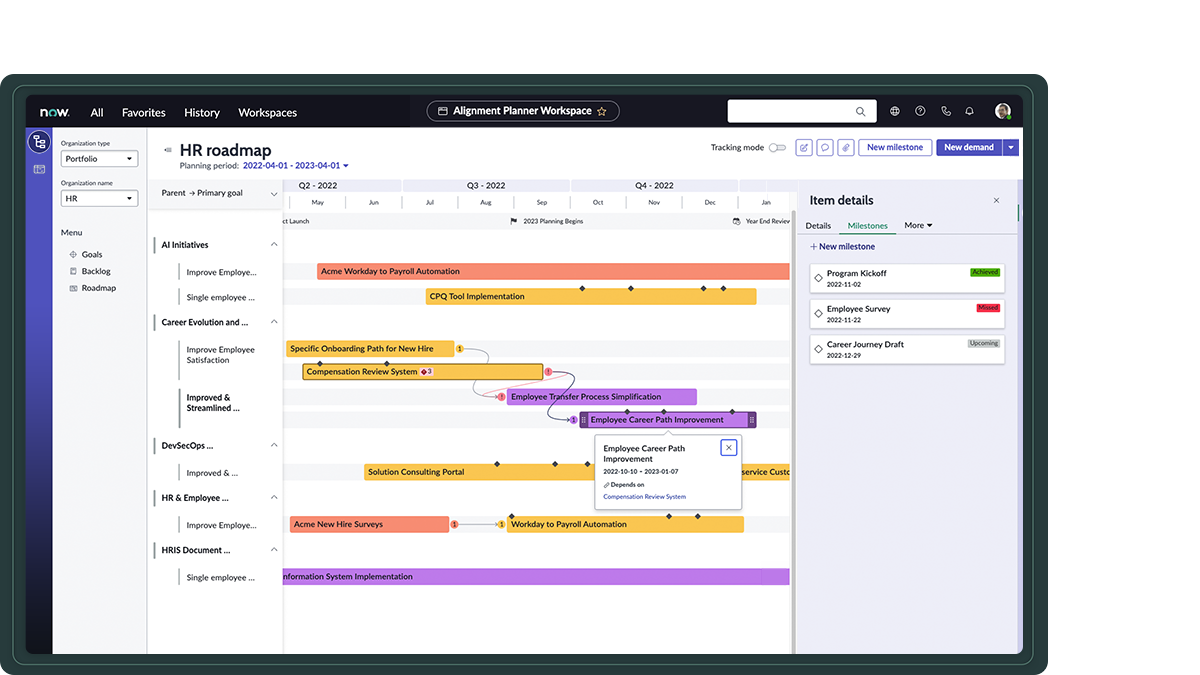
Task: Click the New milestone toolbar button
Action: tap(895, 148)
